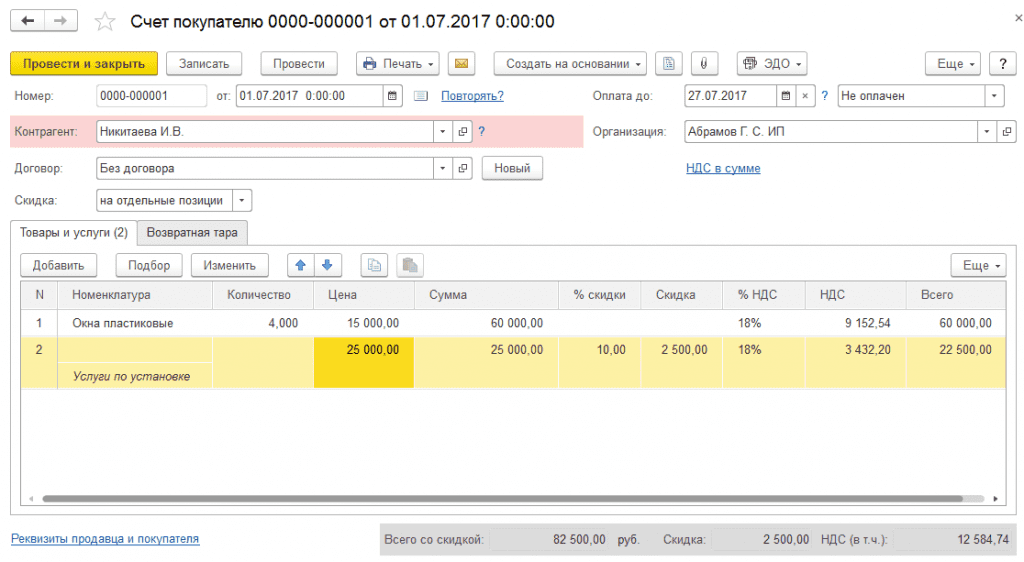Open the top Еще menu
This screenshot has width=1024, height=562.
click(x=953, y=64)
